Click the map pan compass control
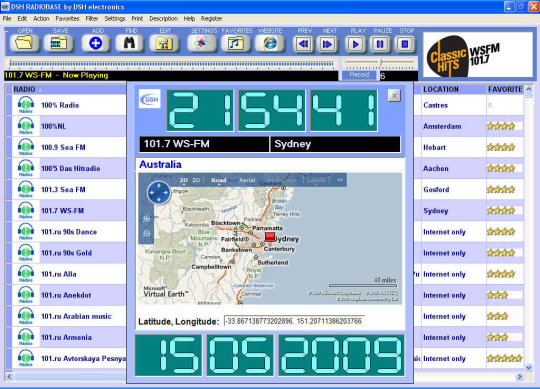The width and height of the screenshot is (540, 389). tap(158, 193)
